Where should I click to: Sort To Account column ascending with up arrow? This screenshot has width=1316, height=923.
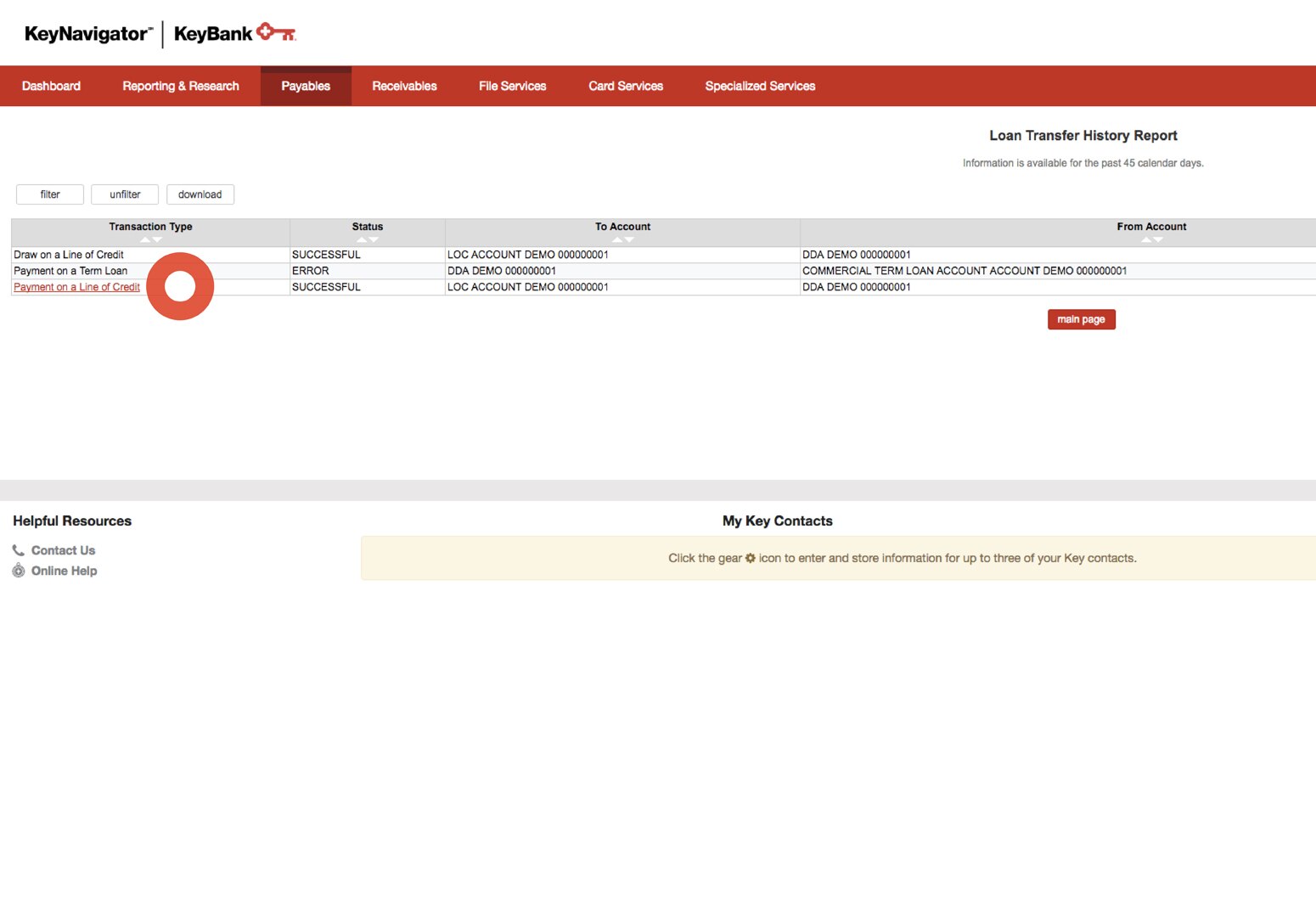[616, 240]
